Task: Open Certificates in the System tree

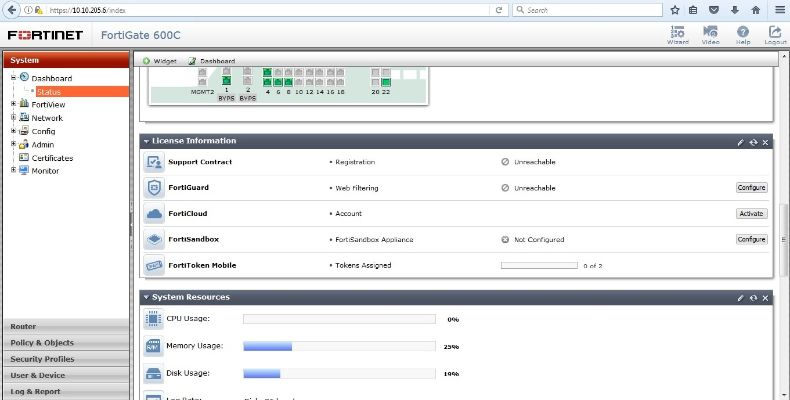Action: coord(52,158)
